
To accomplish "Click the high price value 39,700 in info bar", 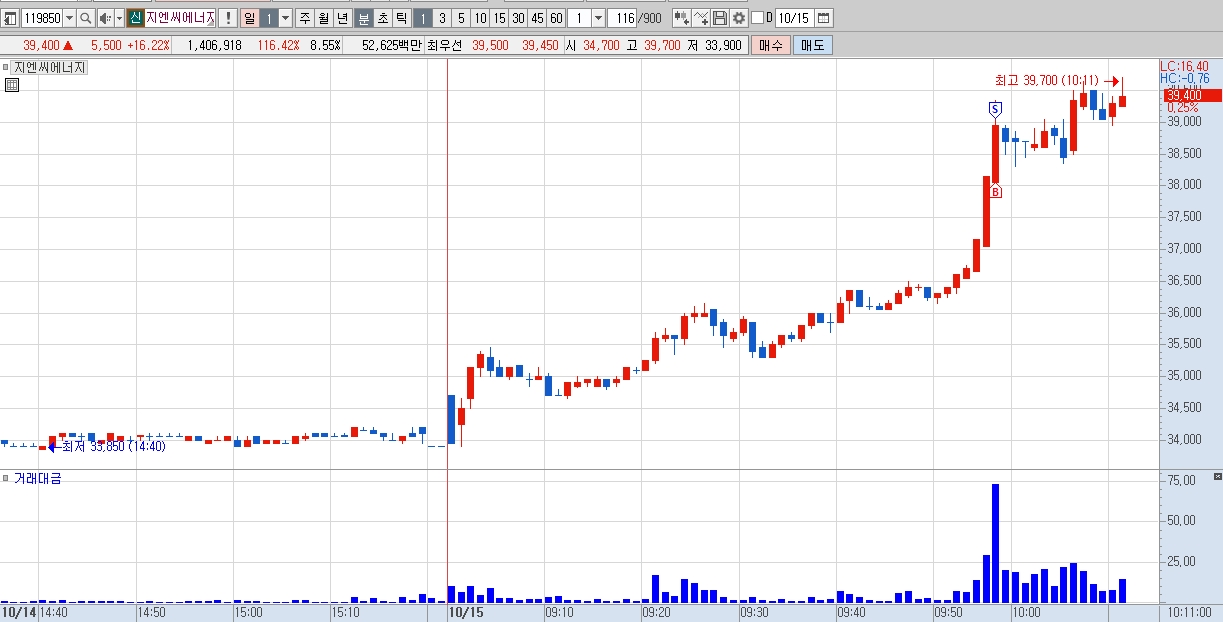I will point(662,45).
